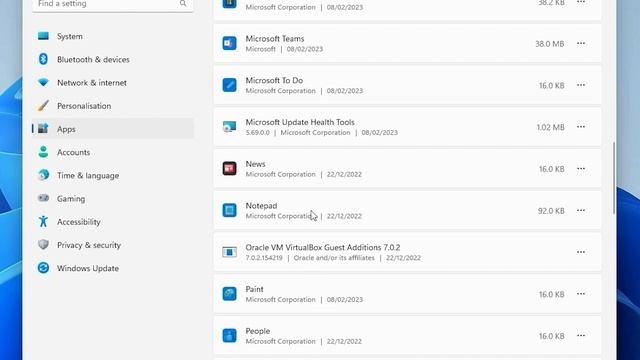Click the Notepad app icon

tap(229, 210)
